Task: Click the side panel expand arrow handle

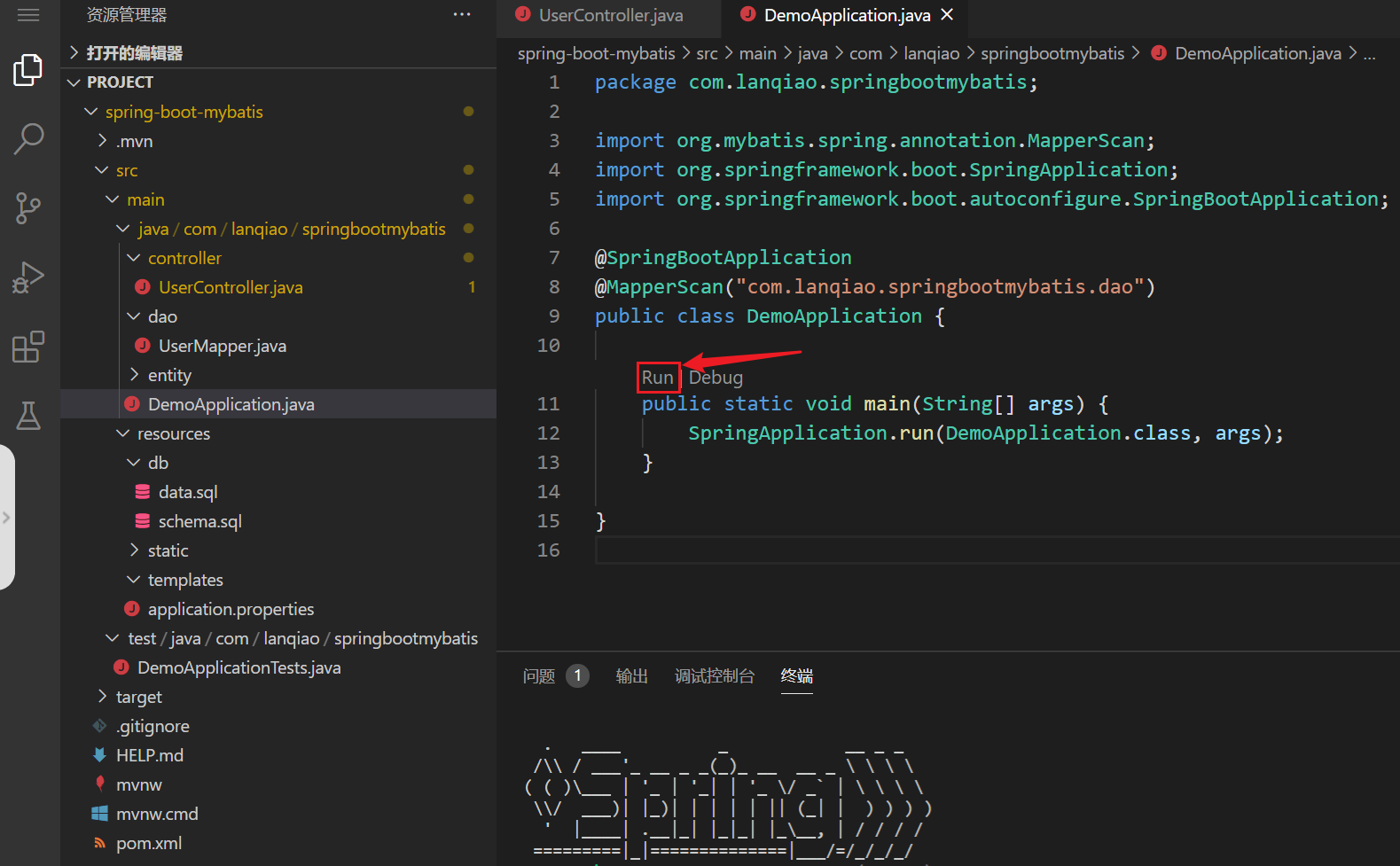Action: [x=7, y=517]
